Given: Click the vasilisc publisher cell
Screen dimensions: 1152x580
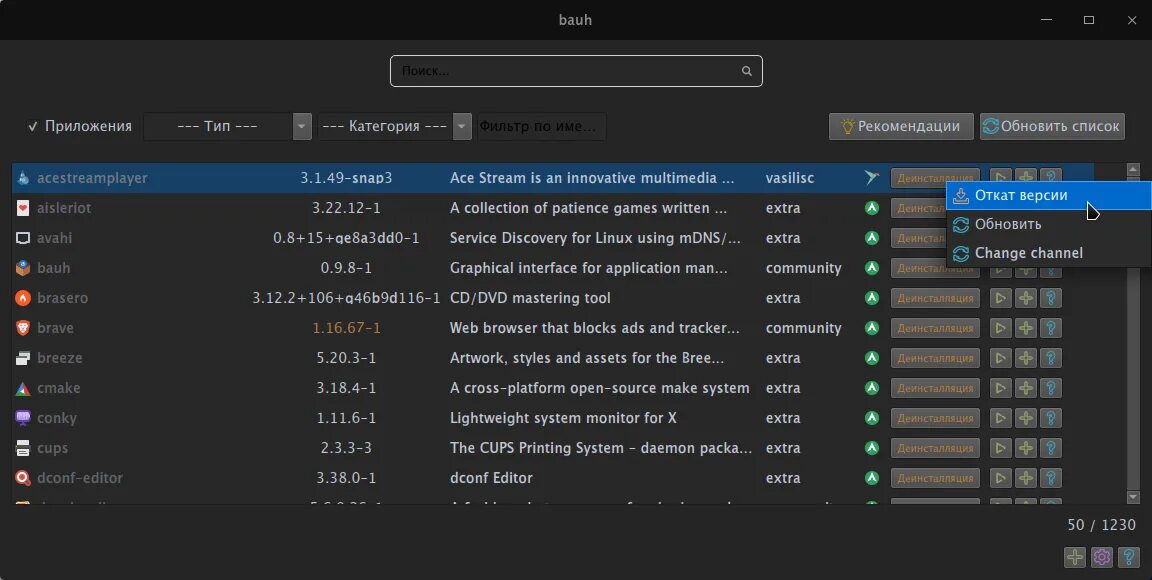Looking at the screenshot, I should [x=789, y=178].
